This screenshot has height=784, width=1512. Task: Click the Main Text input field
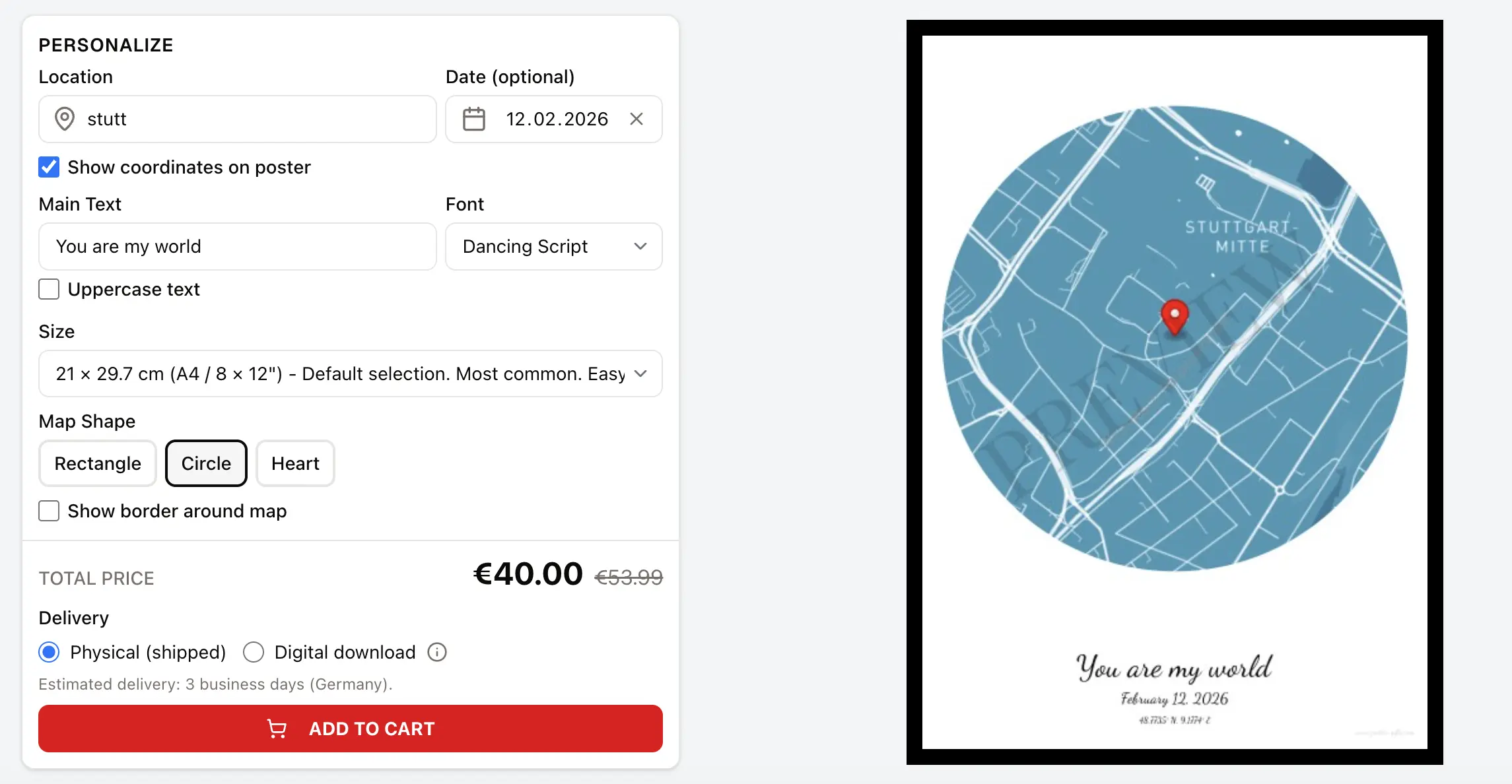click(238, 246)
